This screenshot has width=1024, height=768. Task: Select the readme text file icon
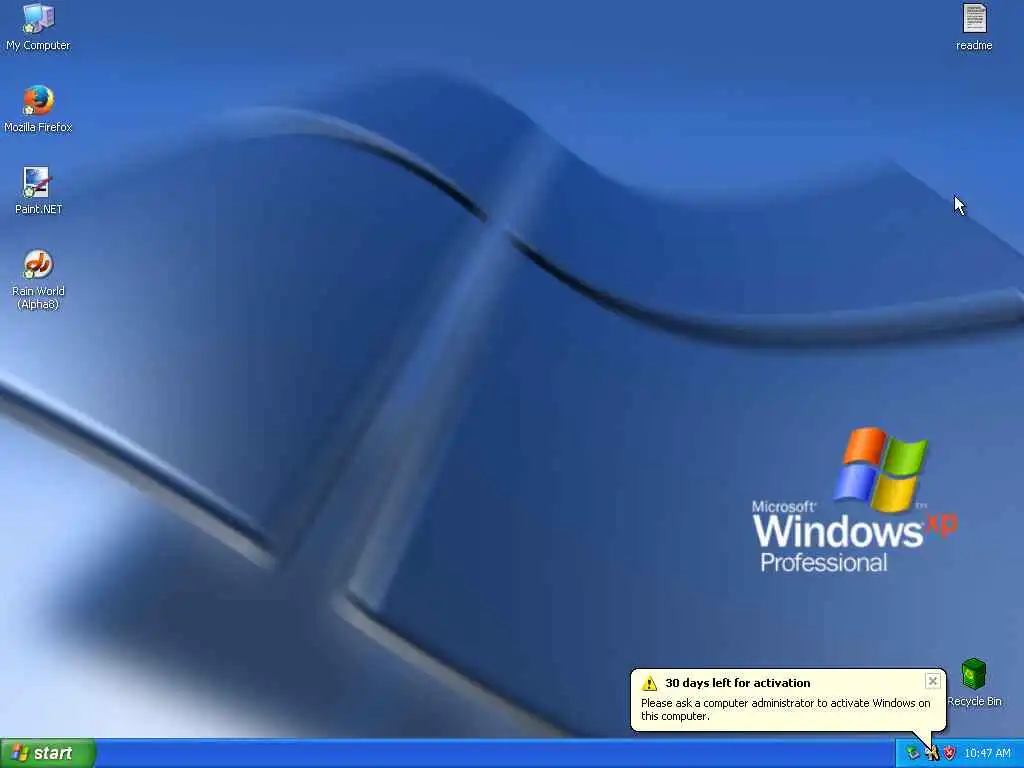pos(974,27)
